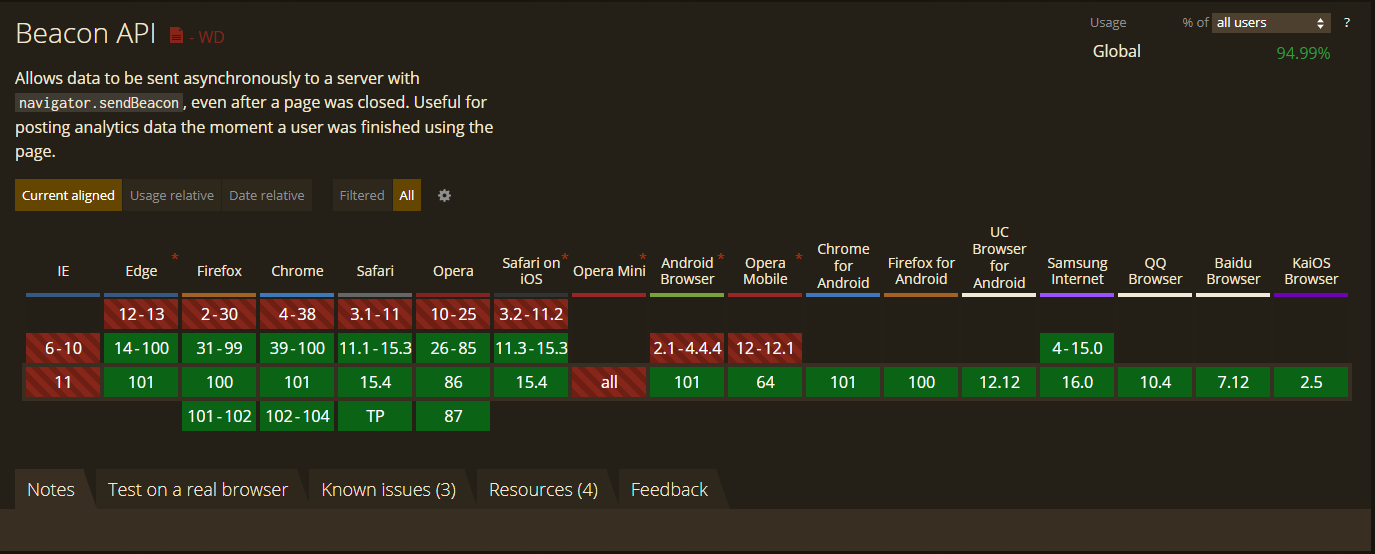Select the All browsers option
The image size is (1375, 554).
[x=407, y=195]
